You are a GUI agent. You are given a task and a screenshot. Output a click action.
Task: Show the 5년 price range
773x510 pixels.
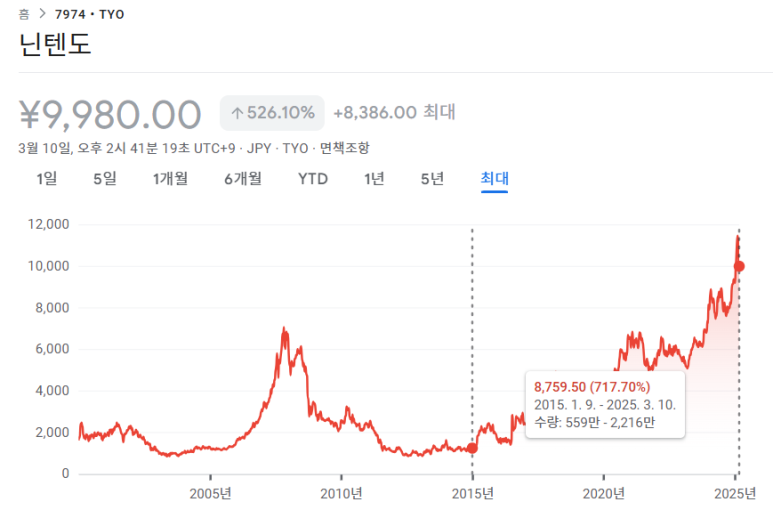(x=432, y=178)
